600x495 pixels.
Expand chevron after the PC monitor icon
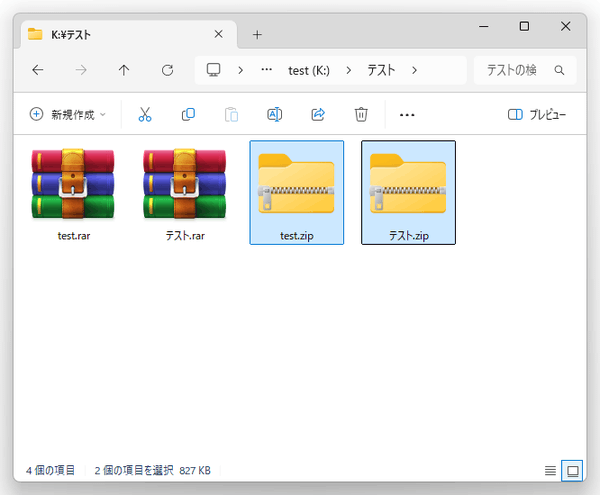point(240,70)
